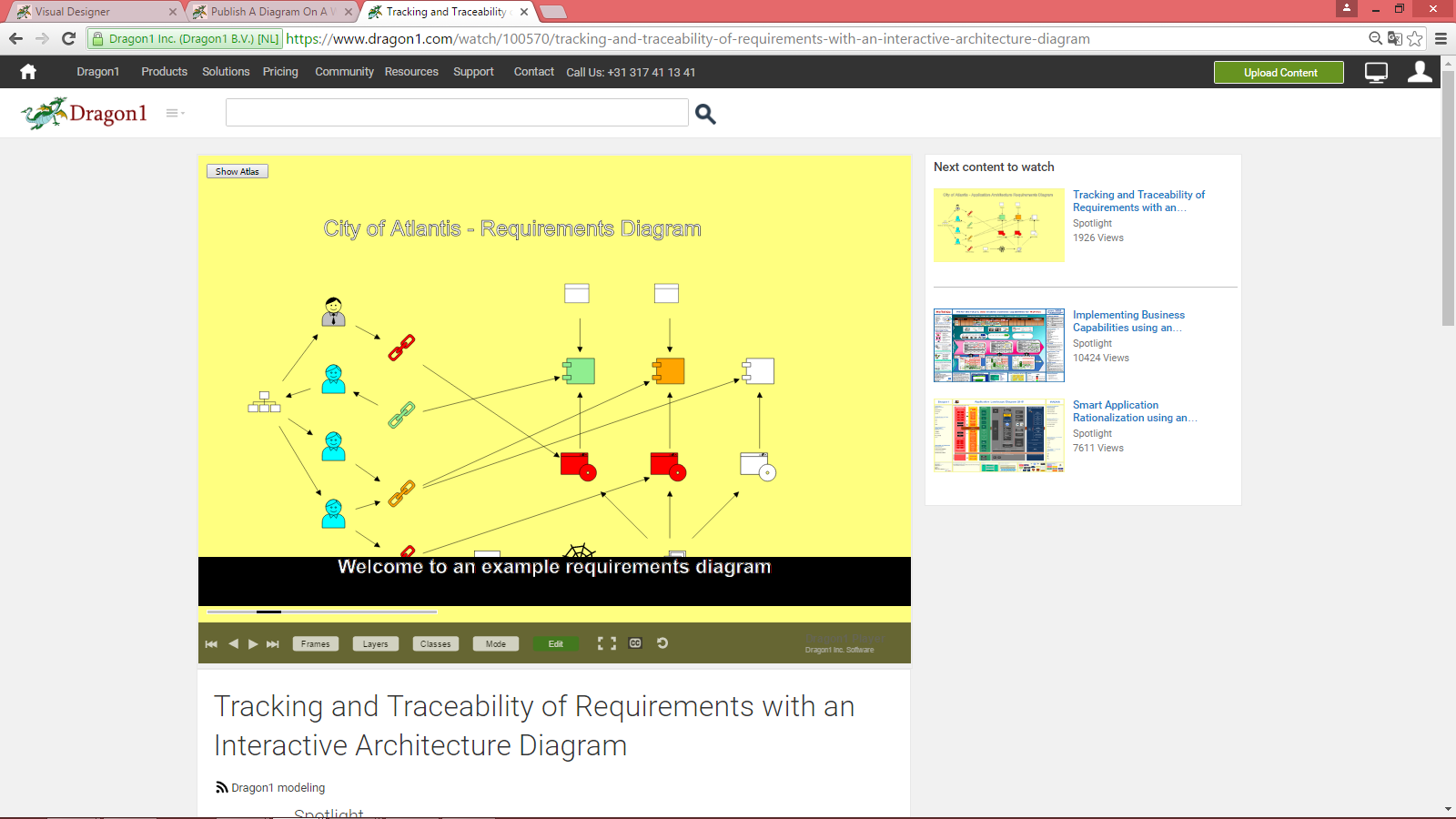Open the user account icon
Screen dimensions: 1456x819
click(1420, 72)
